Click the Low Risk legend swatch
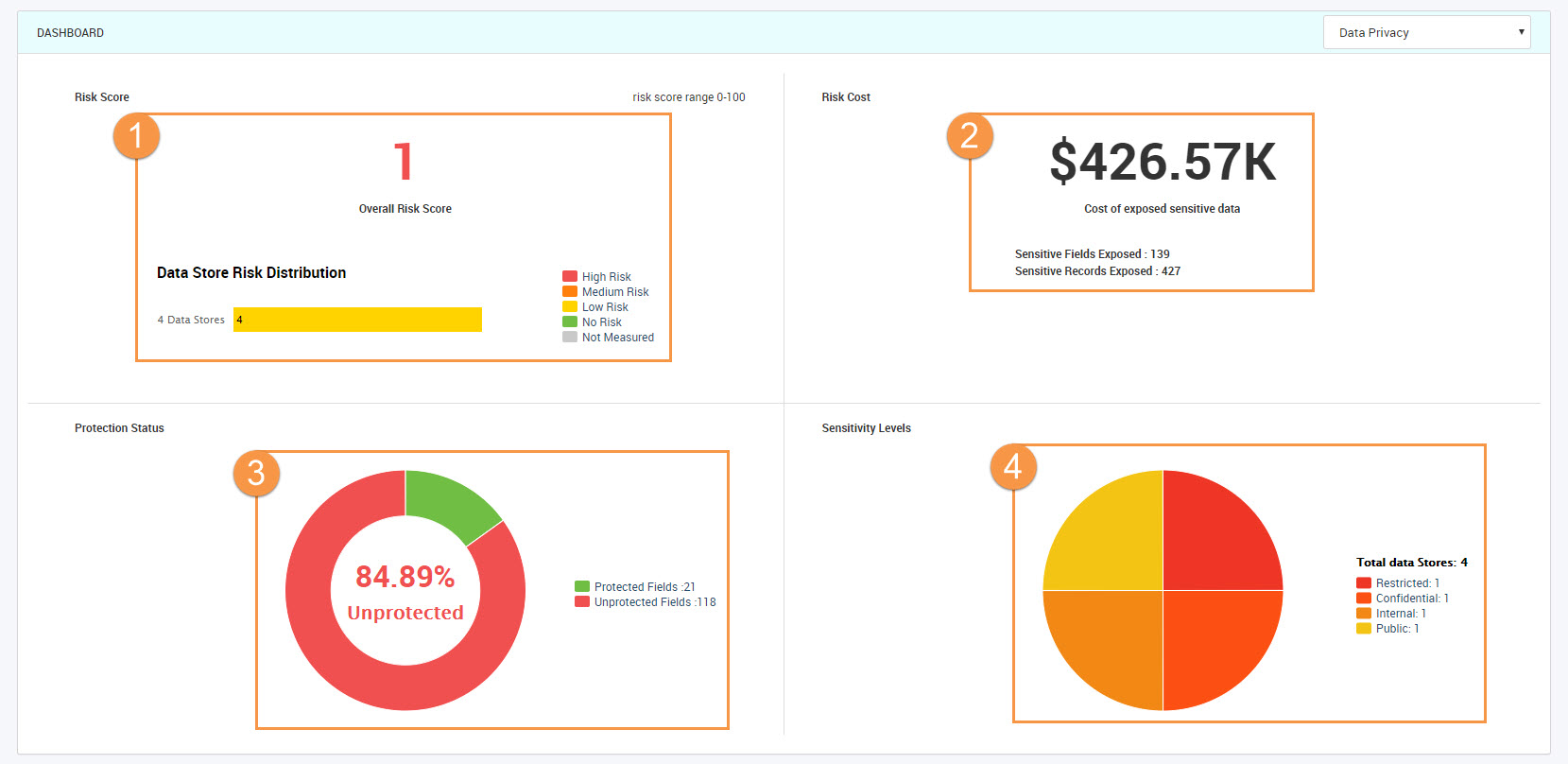This screenshot has width=1568, height=764. tap(570, 306)
